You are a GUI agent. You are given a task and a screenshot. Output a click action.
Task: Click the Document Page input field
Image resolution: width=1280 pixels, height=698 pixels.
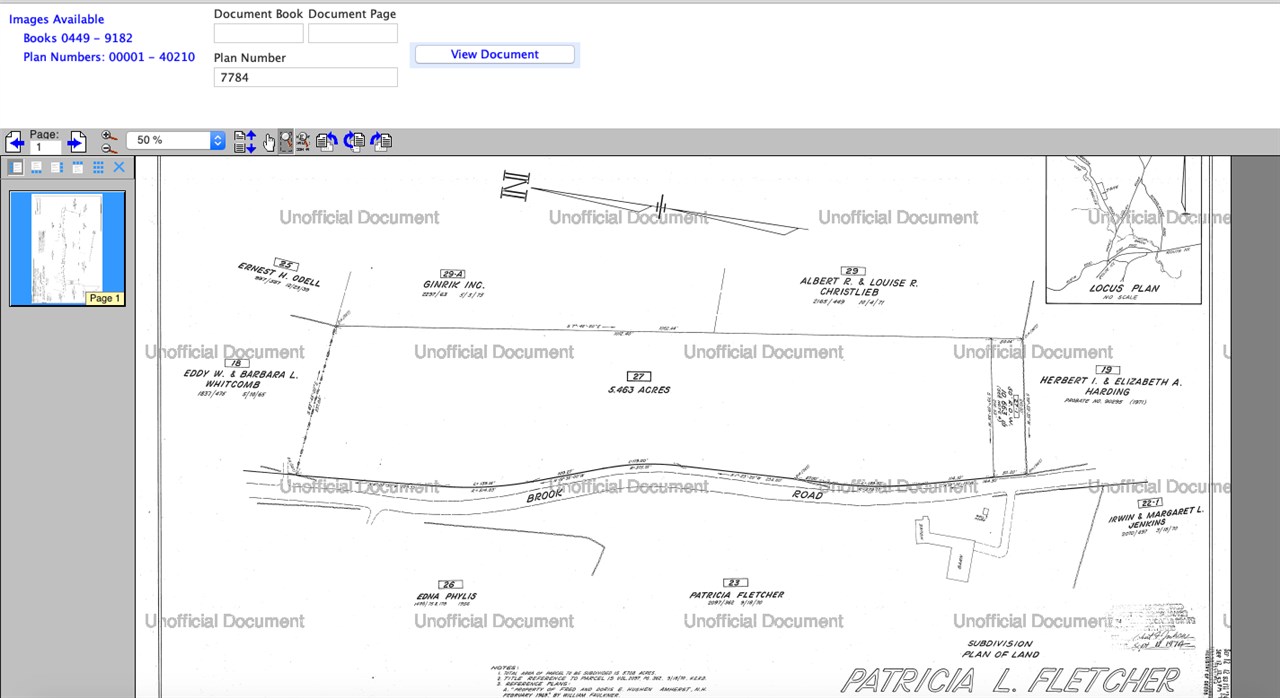coord(352,33)
